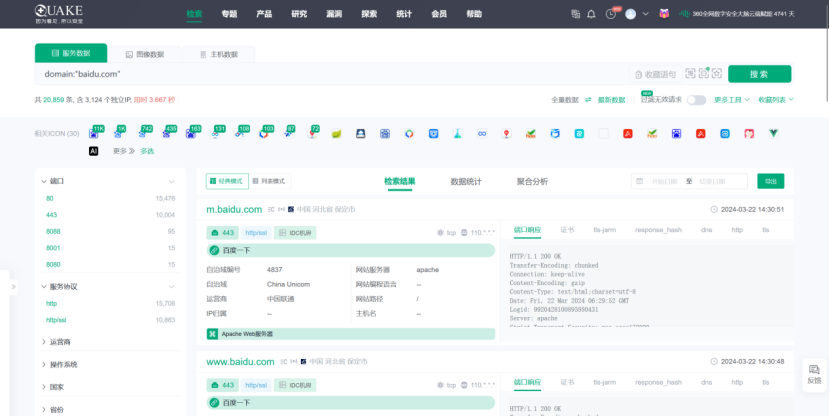The width and height of the screenshot is (830, 416).
Task: Toggle the 过滤无效请求 switch
Action: tap(696, 100)
